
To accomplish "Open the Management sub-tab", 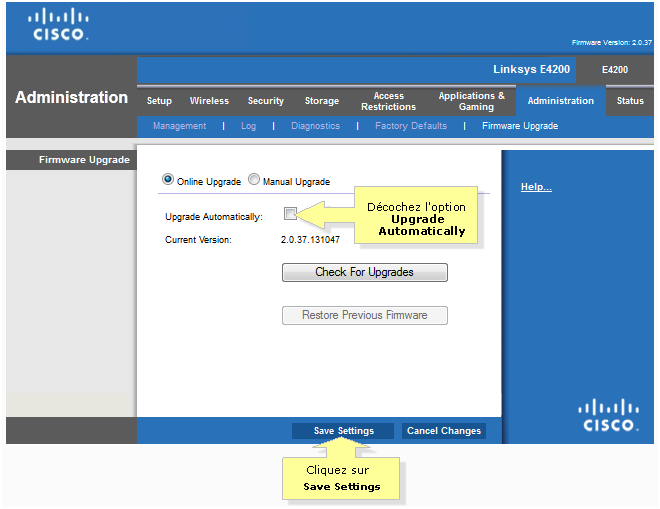I will (x=179, y=126).
